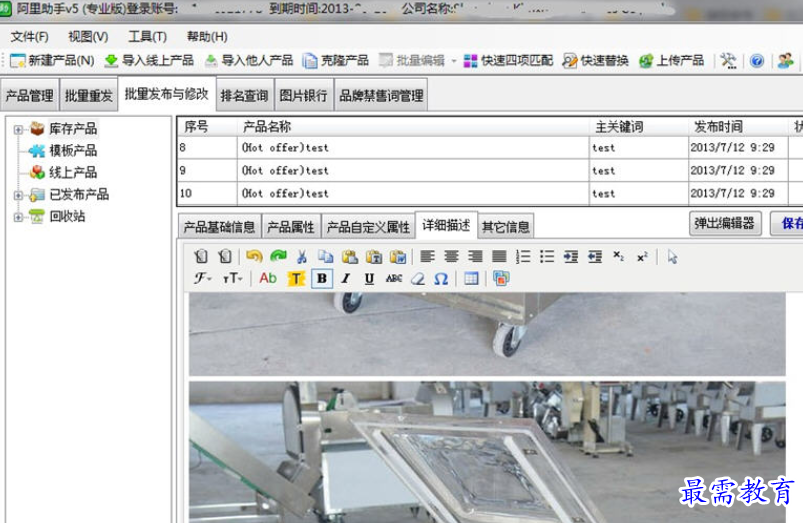This screenshot has width=803, height=523.
Task: Switch to 其它信息 sub-tab
Action: (506, 227)
